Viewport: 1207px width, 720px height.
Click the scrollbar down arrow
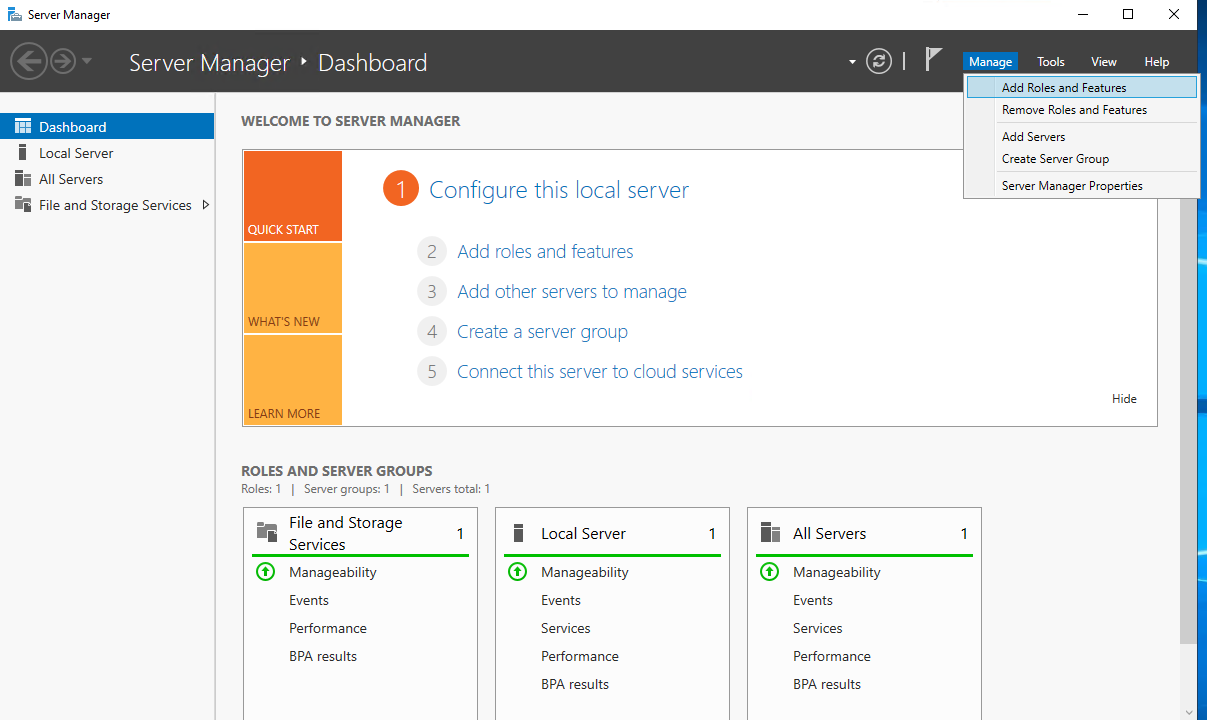(1188, 711)
